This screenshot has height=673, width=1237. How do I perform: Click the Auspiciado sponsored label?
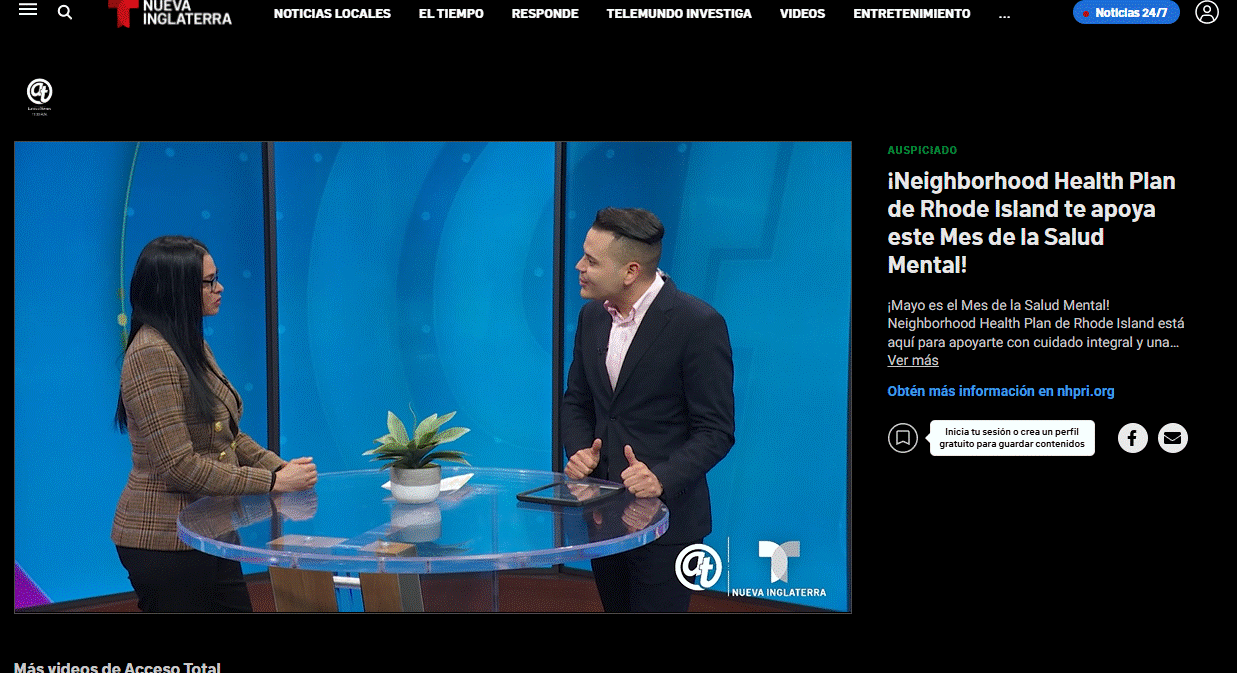tap(922, 150)
